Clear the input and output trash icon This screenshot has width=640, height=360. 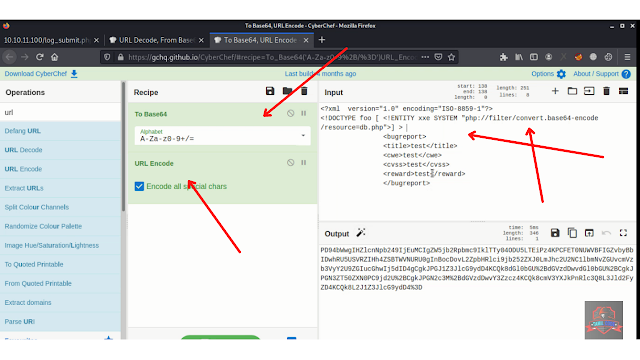click(607, 91)
